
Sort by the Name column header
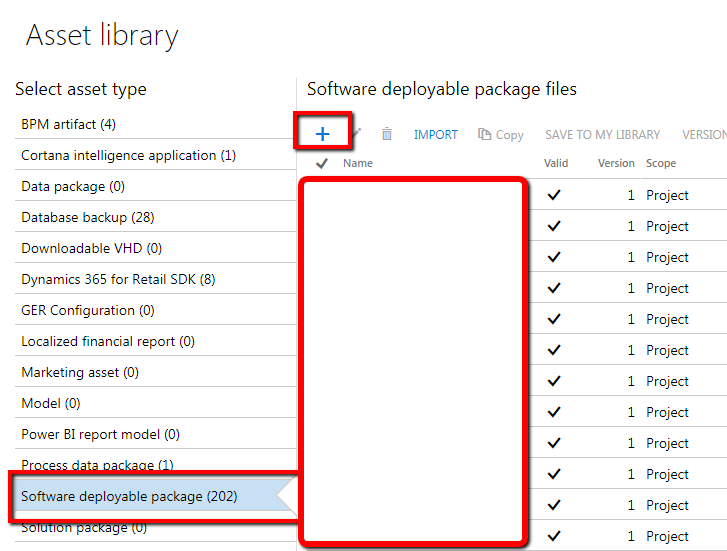[x=357, y=163]
